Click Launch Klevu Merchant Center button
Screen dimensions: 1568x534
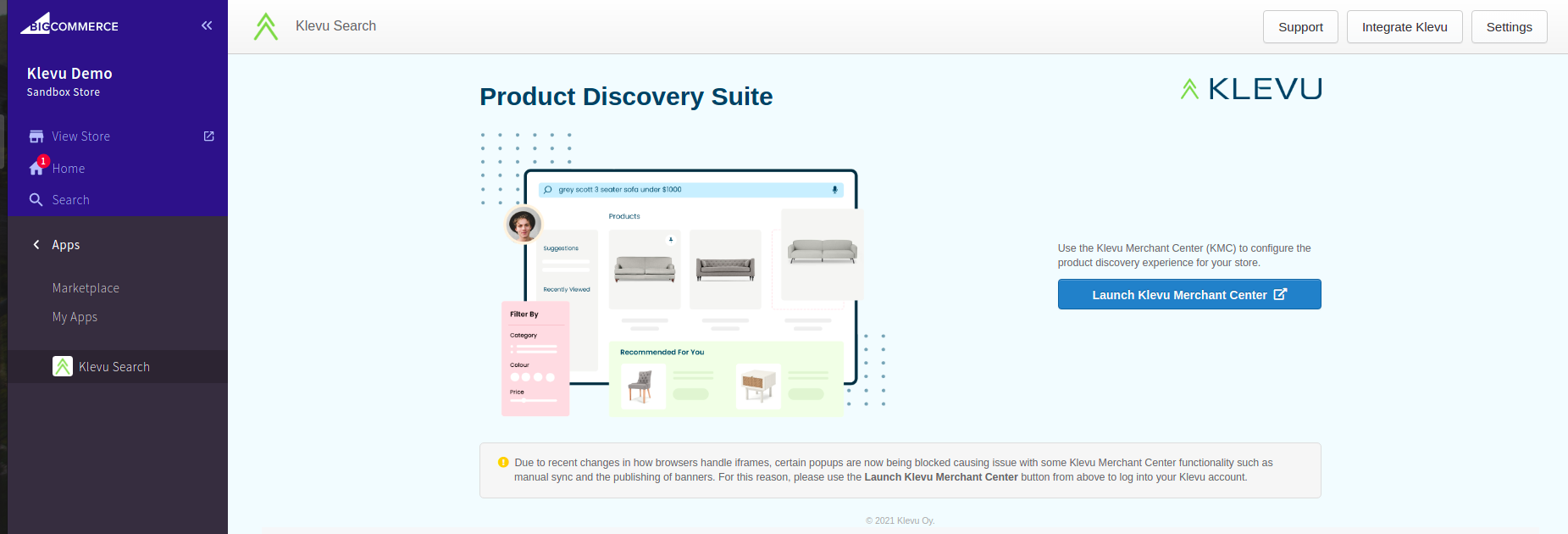(1189, 294)
